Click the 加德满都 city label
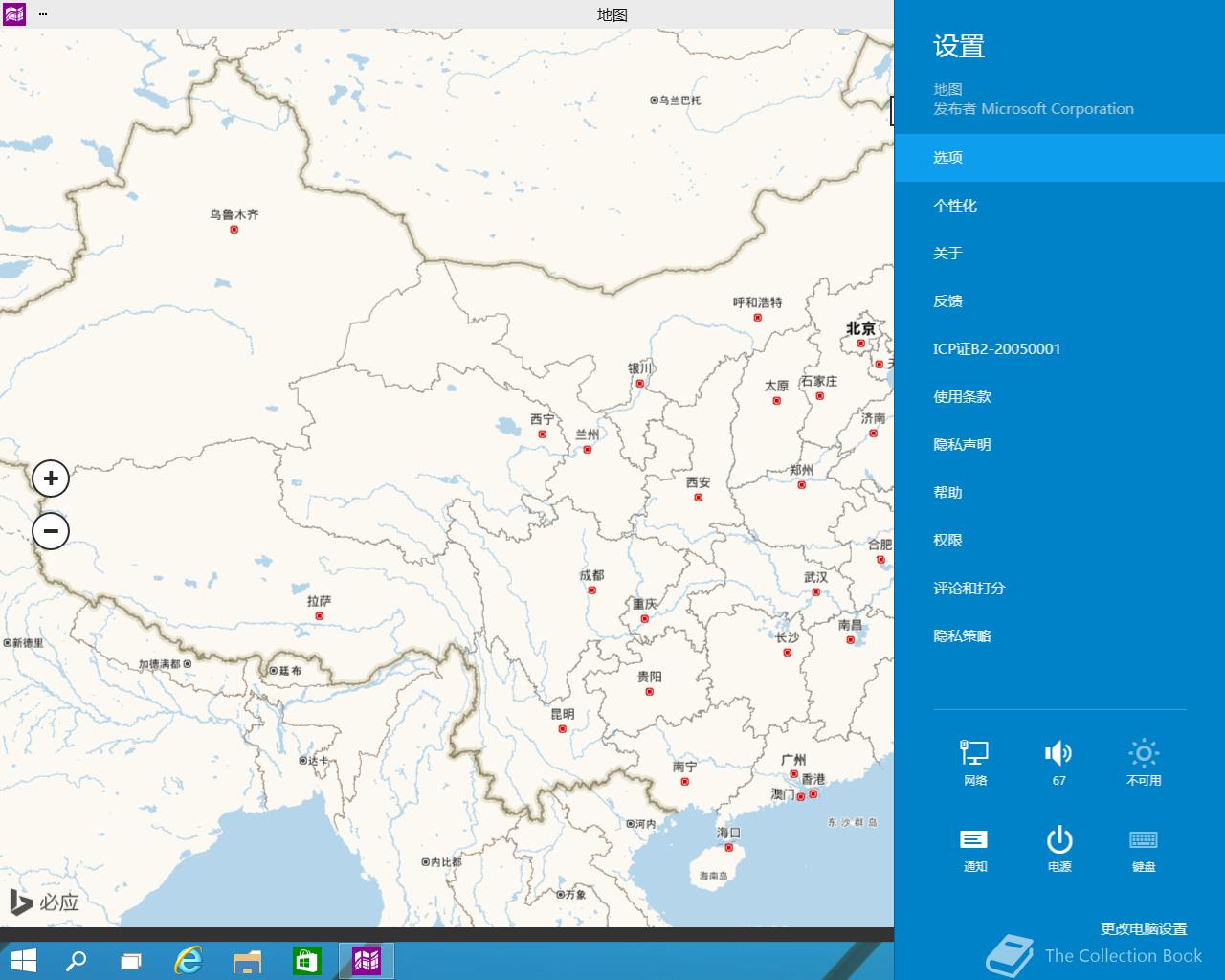 click(x=159, y=663)
